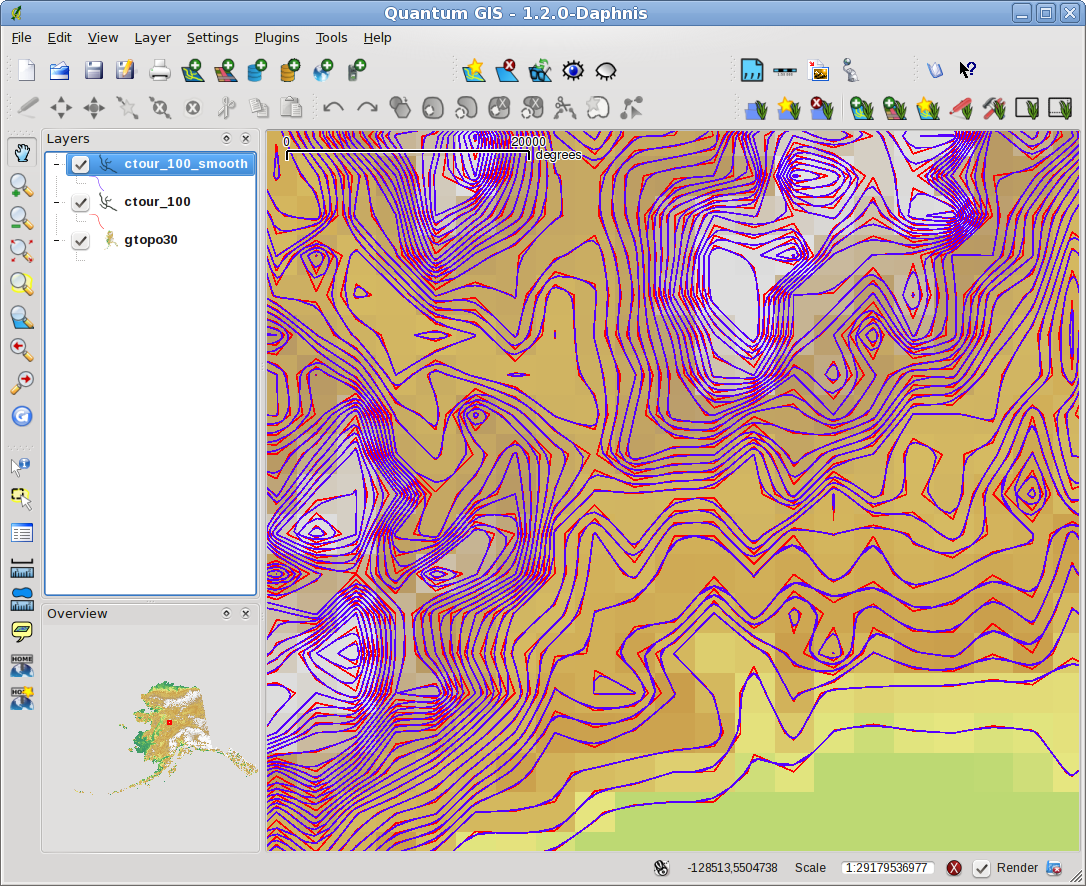The height and width of the screenshot is (886, 1086).
Task: Click the Alaska overview map thumbnail
Action: [167, 736]
